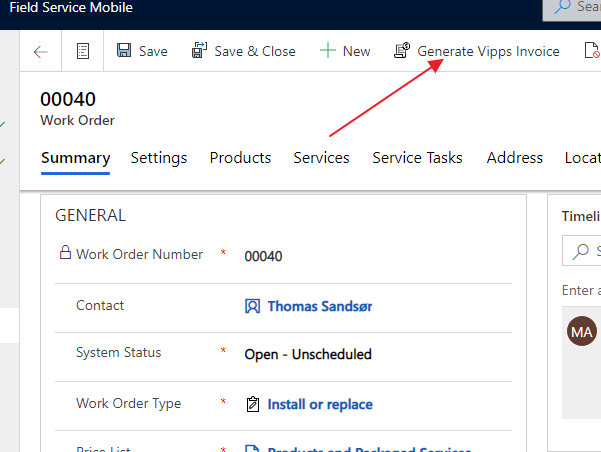Viewport: 601px width, 452px height.
Task: Click the Work Order Number value 00040
Action: 263,256
